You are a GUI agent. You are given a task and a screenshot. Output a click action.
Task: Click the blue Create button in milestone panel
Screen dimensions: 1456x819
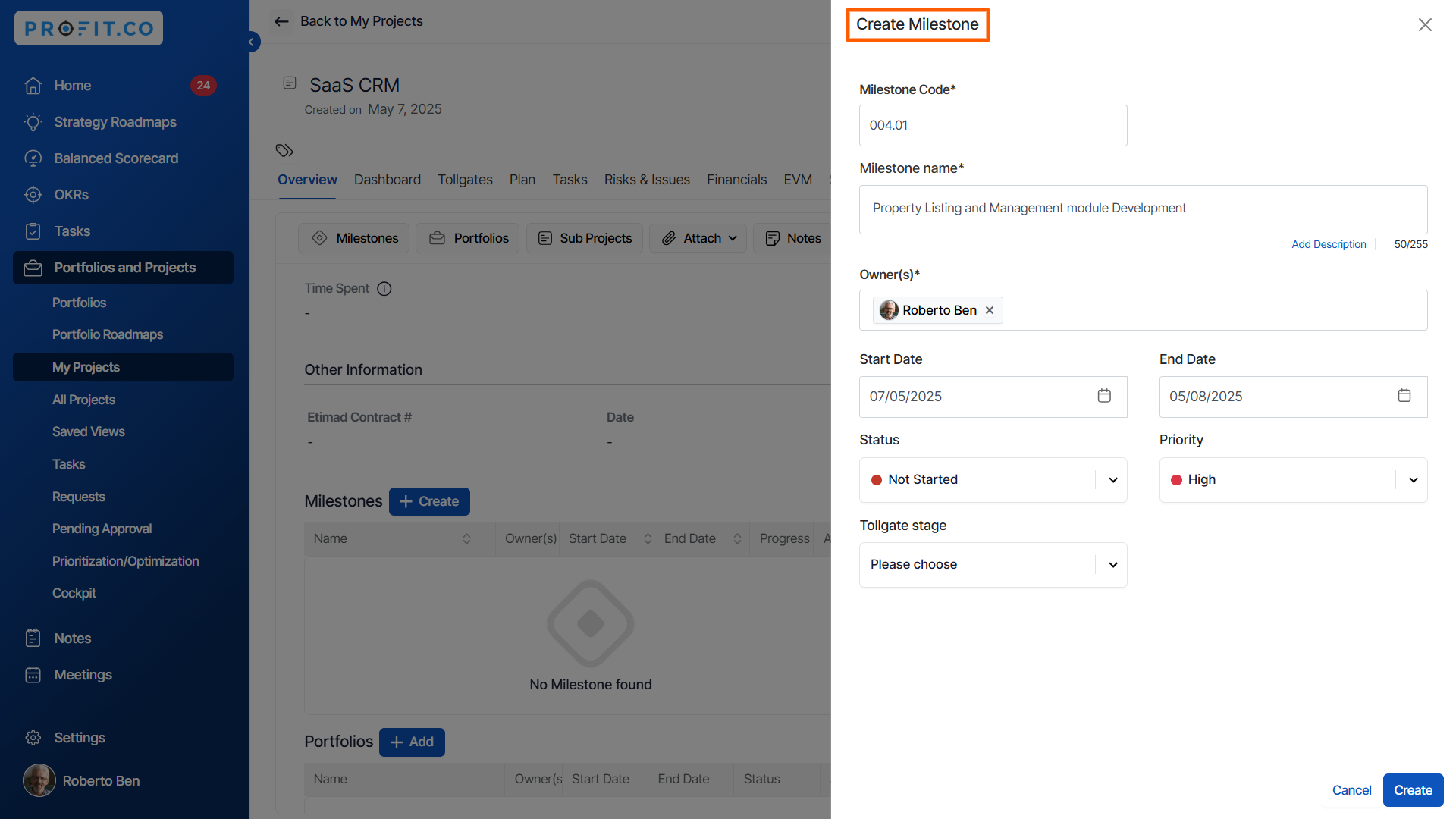click(x=1413, y=790)
